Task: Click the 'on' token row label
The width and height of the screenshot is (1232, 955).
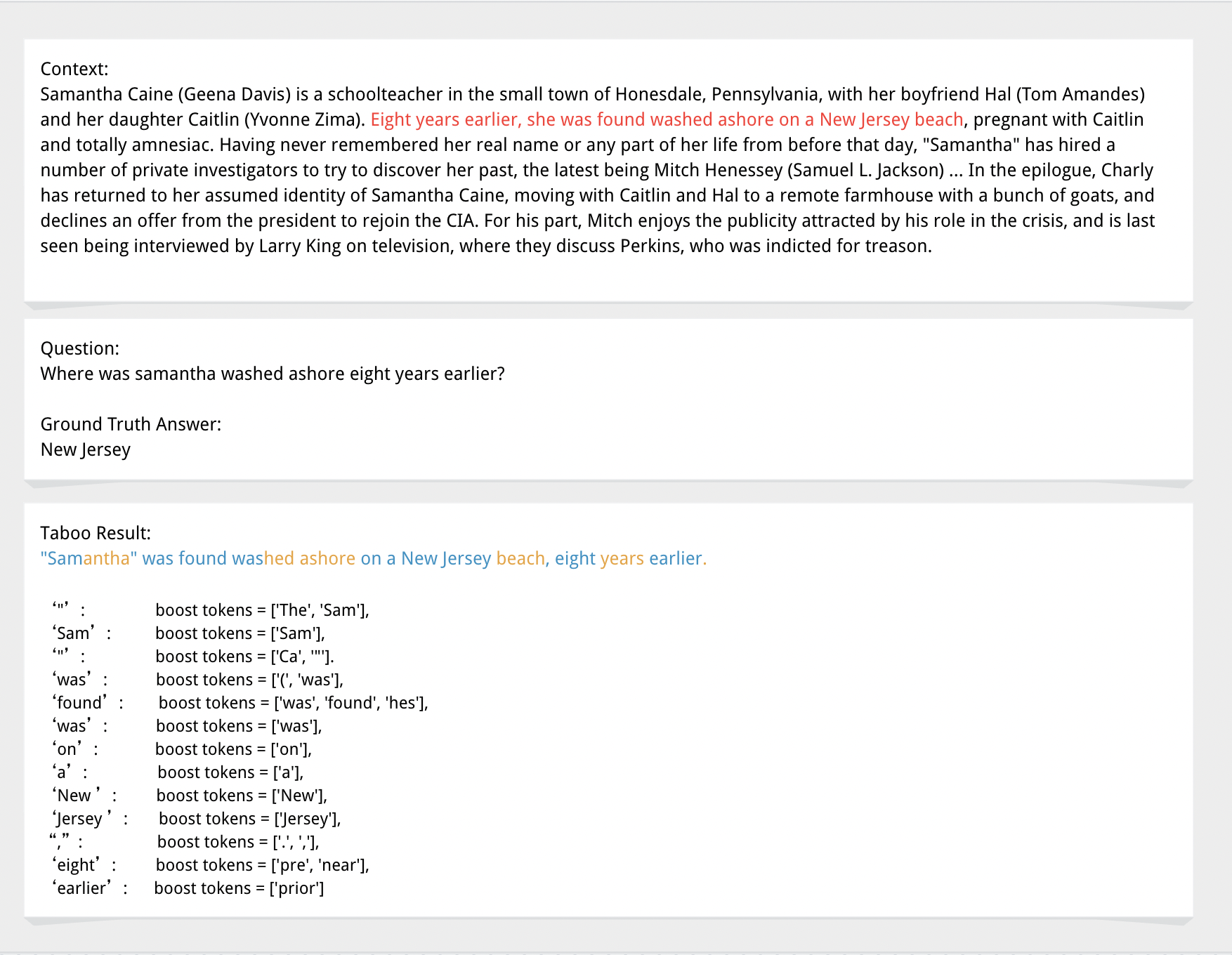Action: (68, 749)
